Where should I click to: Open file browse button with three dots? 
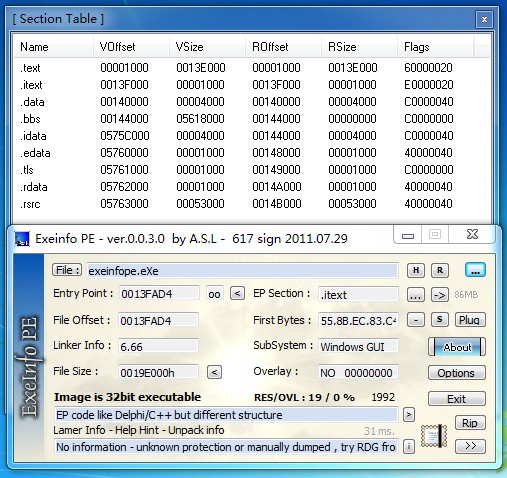point(475,270)
